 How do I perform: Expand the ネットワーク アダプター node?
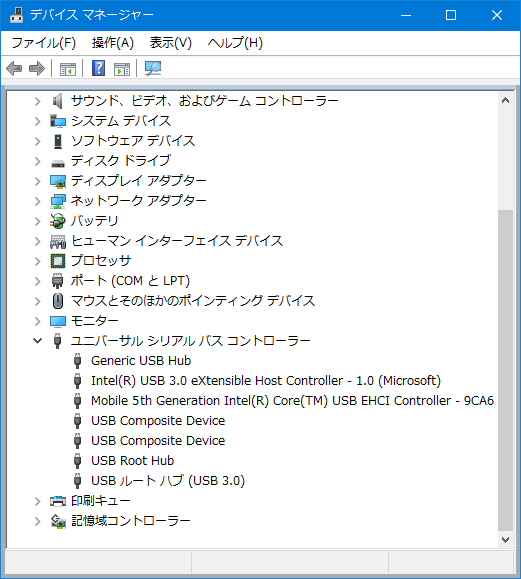(x=37, y=201)
